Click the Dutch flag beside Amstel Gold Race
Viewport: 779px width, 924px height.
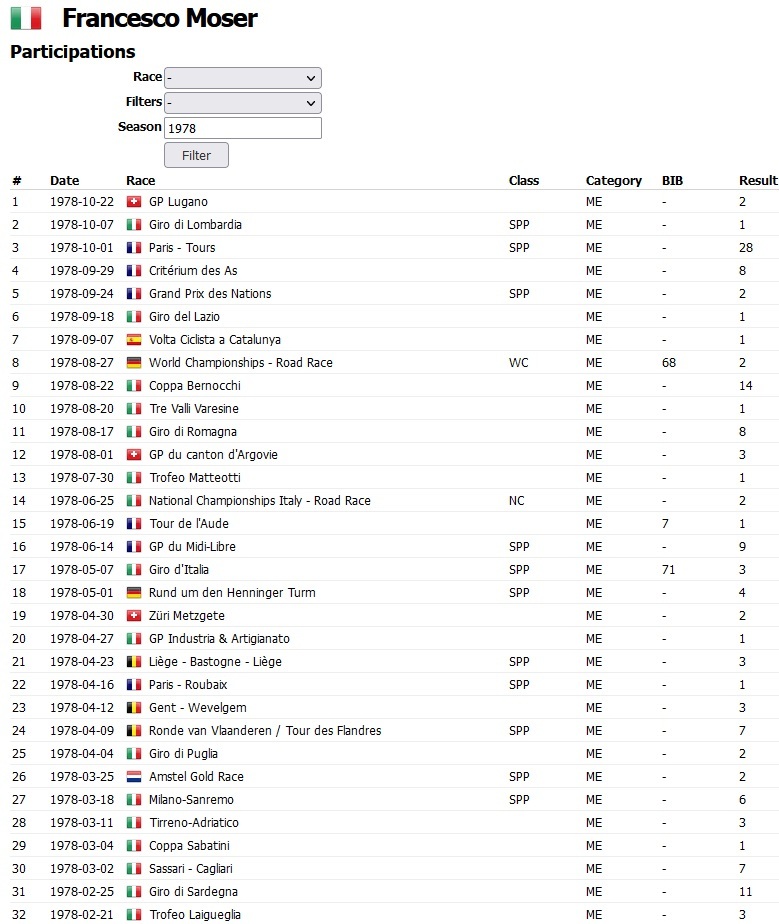pos(134,777)
